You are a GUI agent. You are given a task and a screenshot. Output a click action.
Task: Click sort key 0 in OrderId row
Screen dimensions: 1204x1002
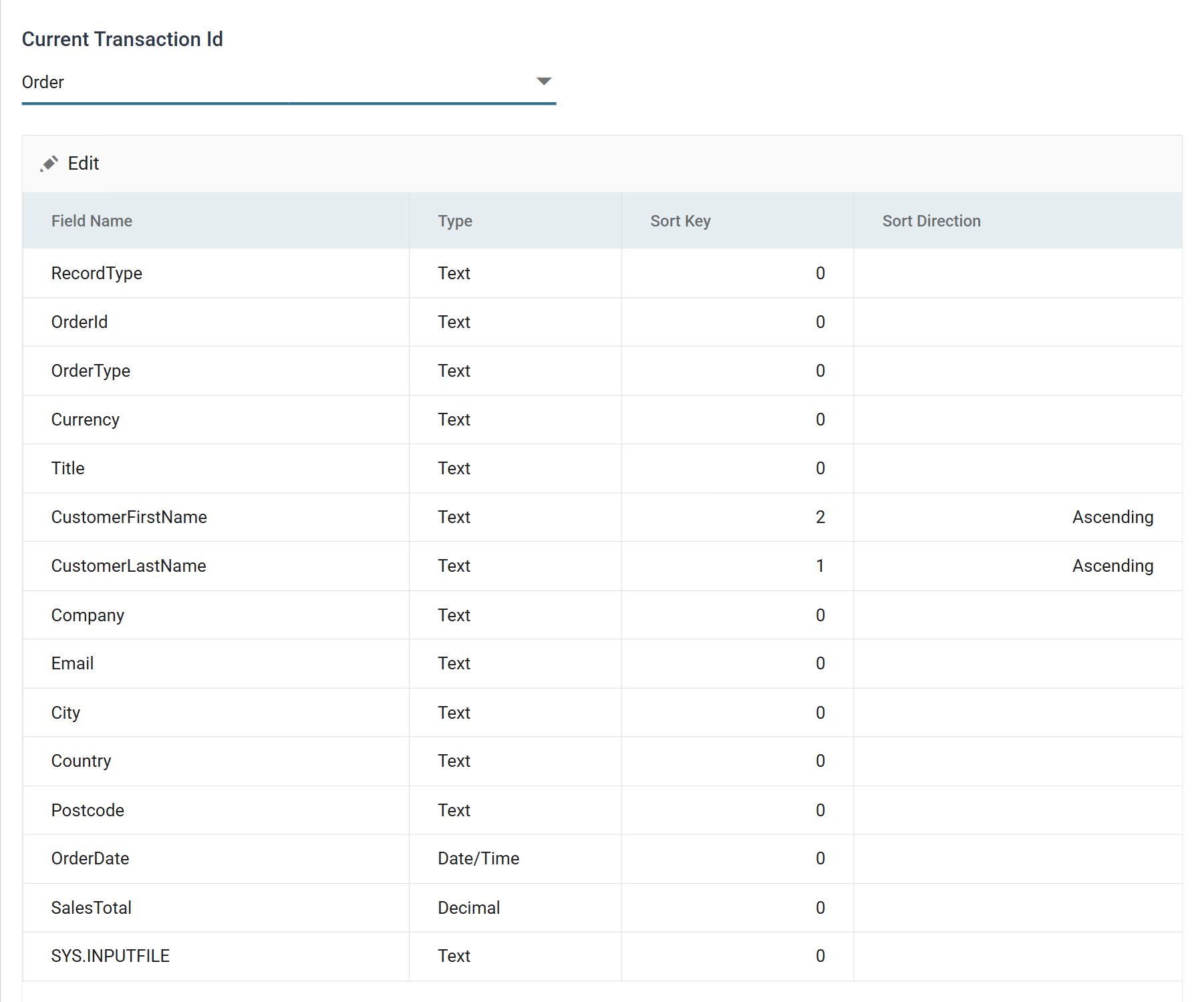820,322
